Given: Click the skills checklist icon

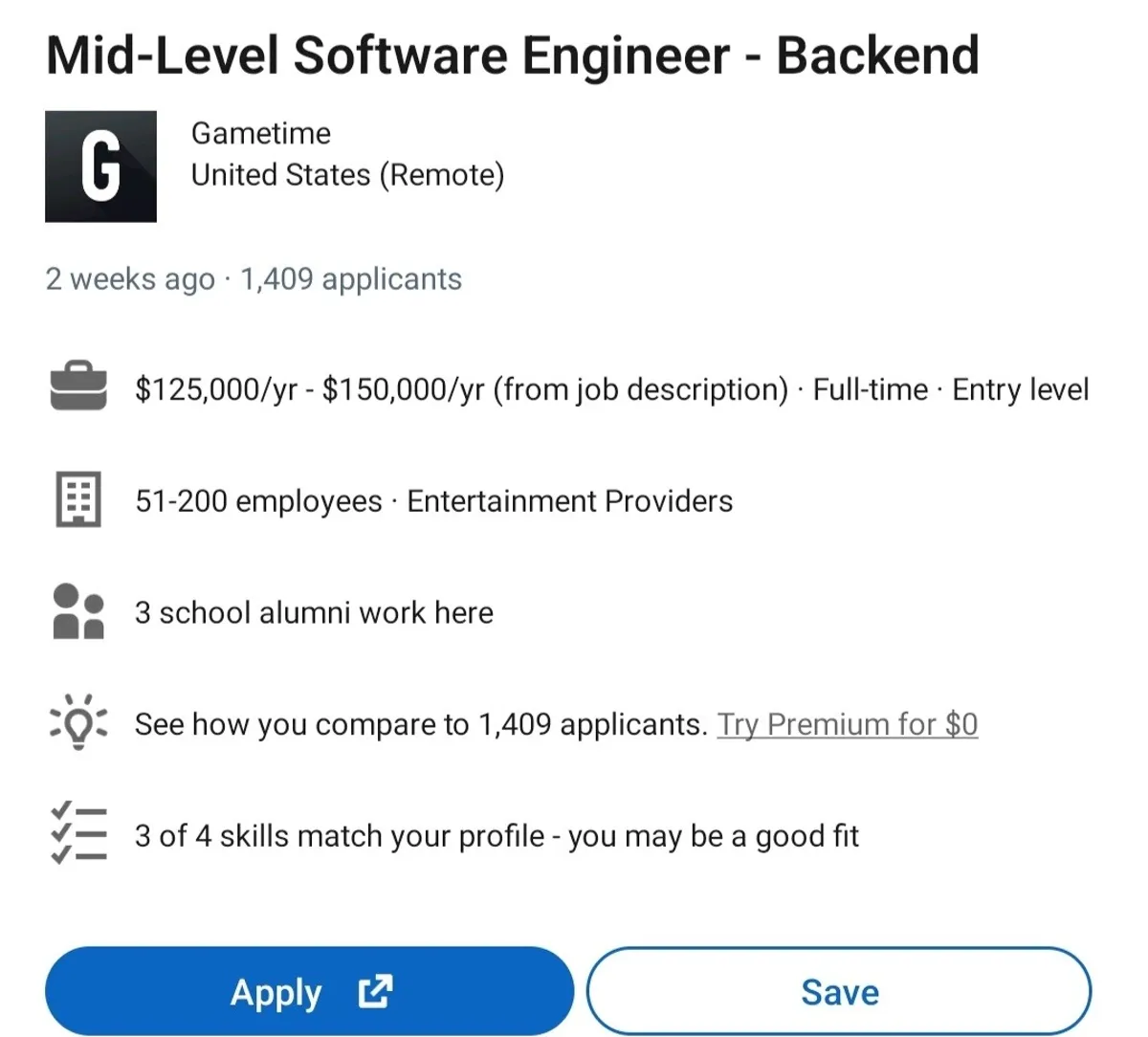Looking at the screenshot, I should coord(77,835).
